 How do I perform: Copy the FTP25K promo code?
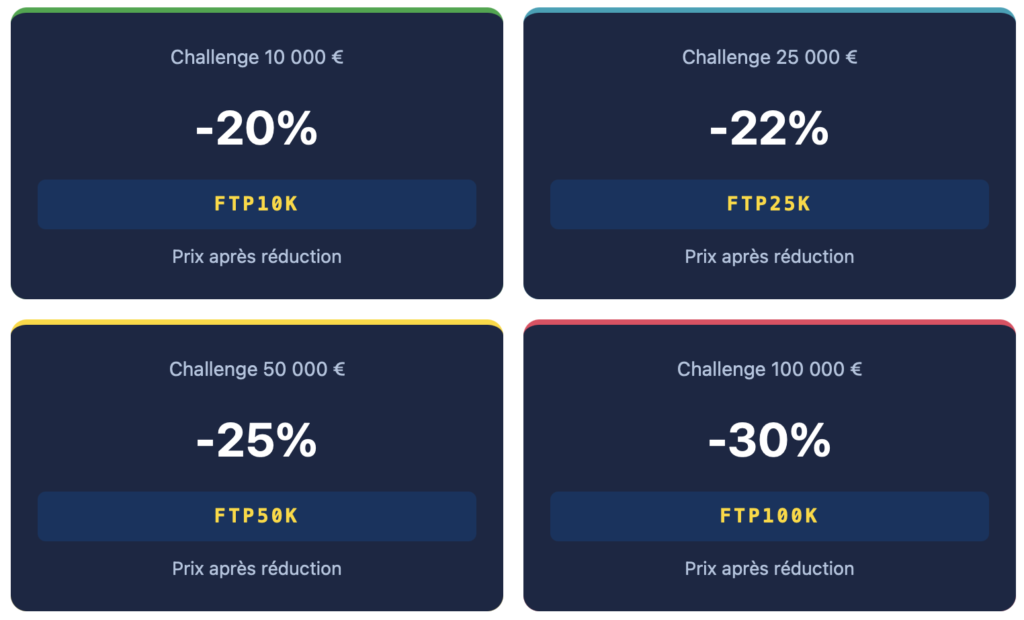769,204
